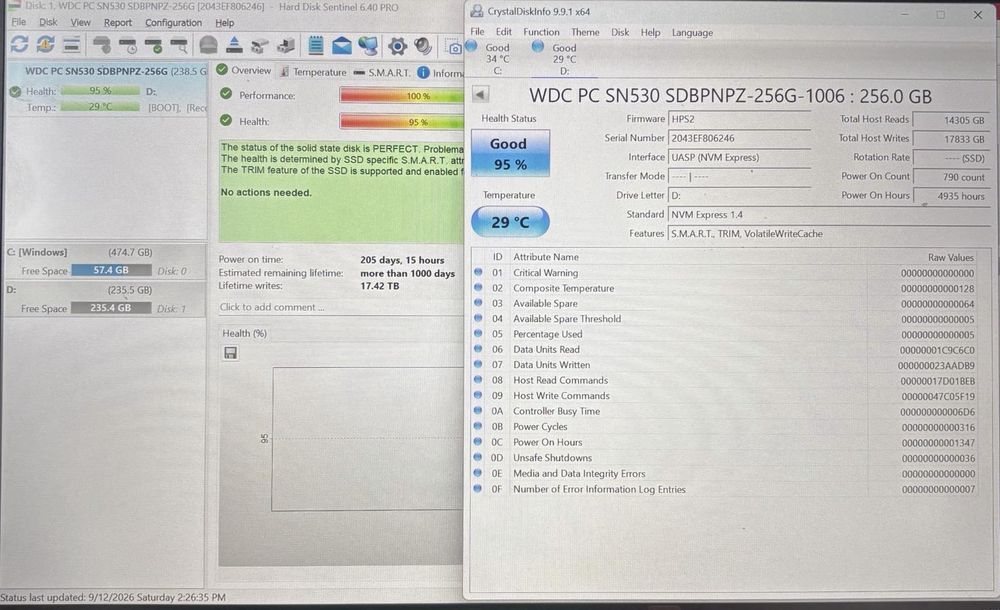Click the disk with green checkmark toolbar icon
1000x610 pixels.
tap(154, 45)
